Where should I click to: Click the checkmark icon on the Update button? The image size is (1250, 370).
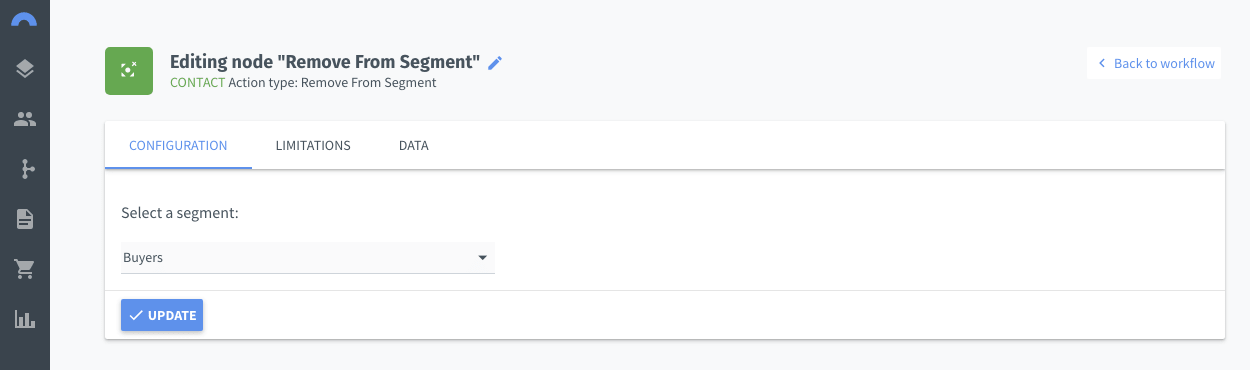click(136, 315)
